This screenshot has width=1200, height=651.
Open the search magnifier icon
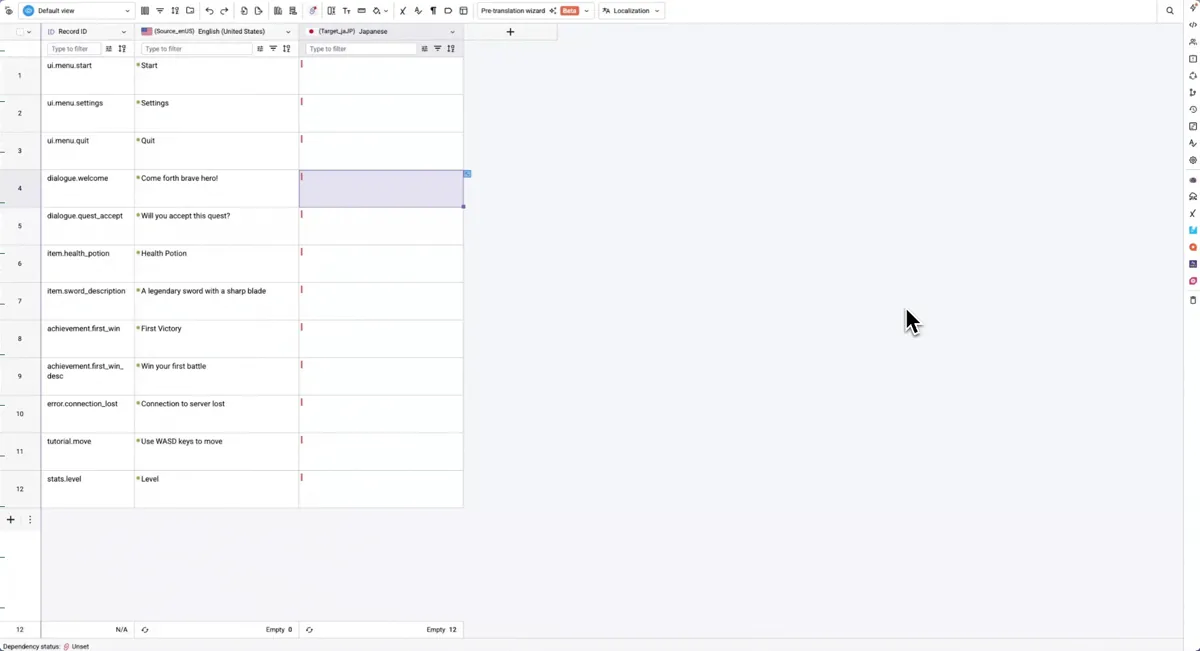[x=1170, y=11]
